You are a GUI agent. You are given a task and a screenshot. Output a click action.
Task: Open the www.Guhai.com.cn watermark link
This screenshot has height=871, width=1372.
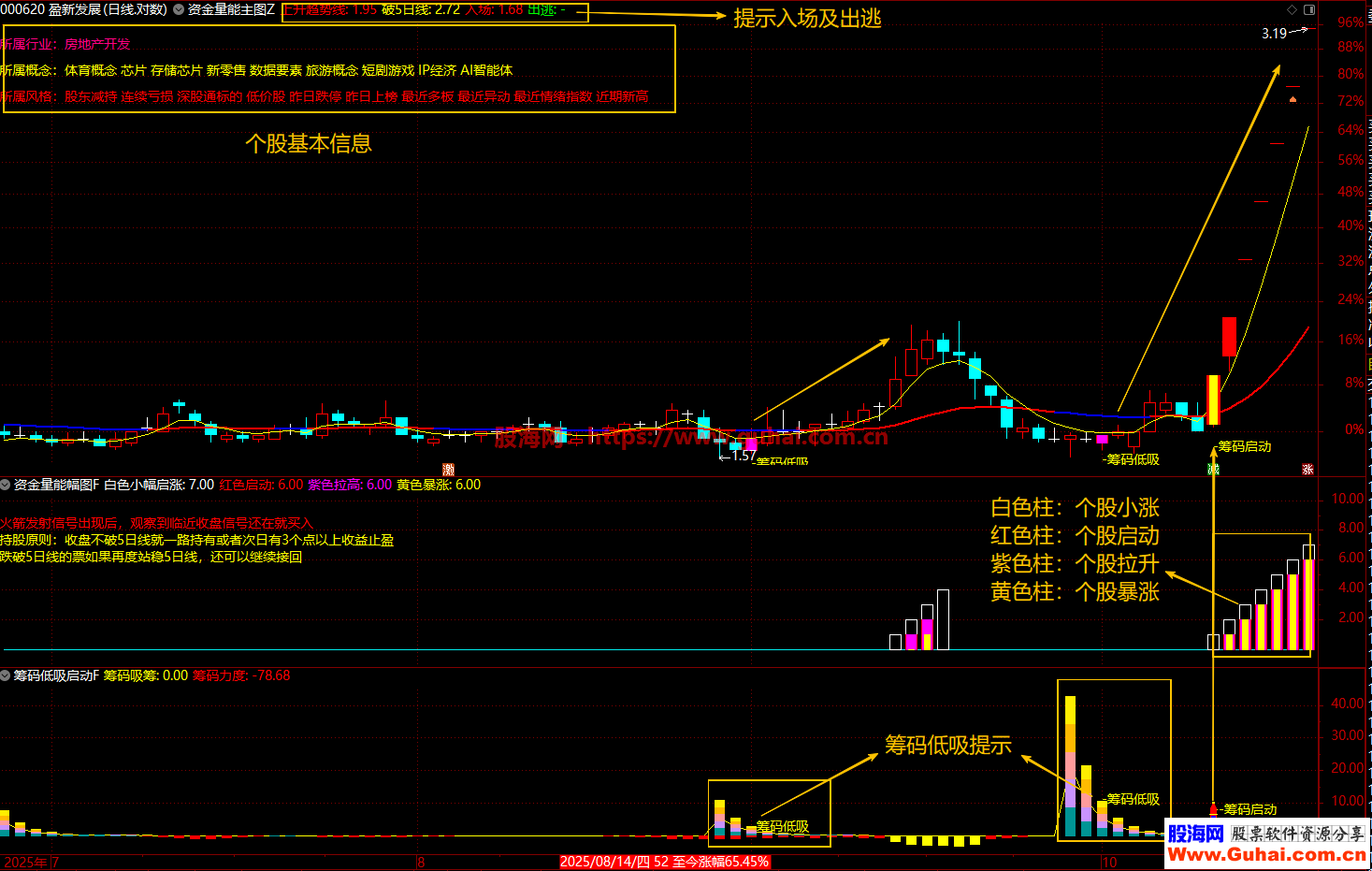(x=1265, y=854)
